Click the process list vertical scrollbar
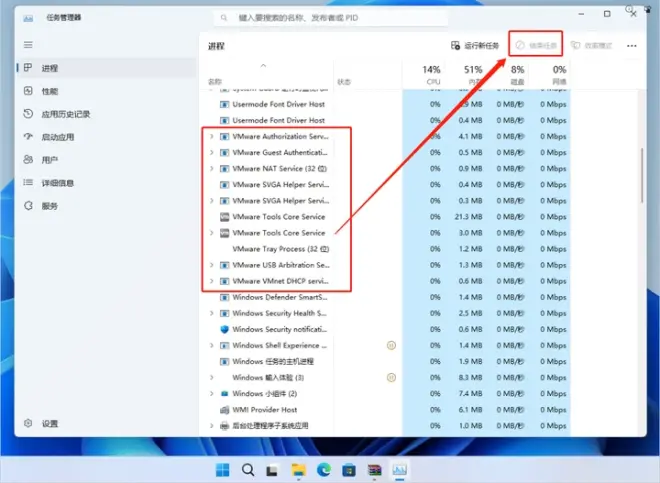The image size is (660, 483). pos(642,175)
